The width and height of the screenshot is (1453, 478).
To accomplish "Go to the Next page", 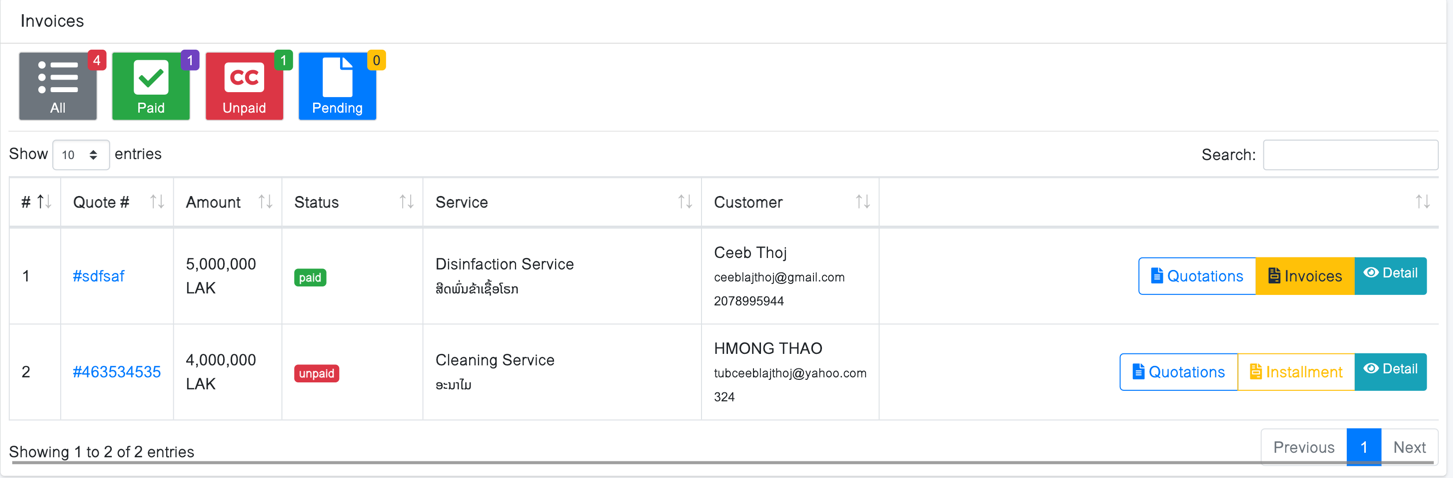I will [x=1409, y=447].
